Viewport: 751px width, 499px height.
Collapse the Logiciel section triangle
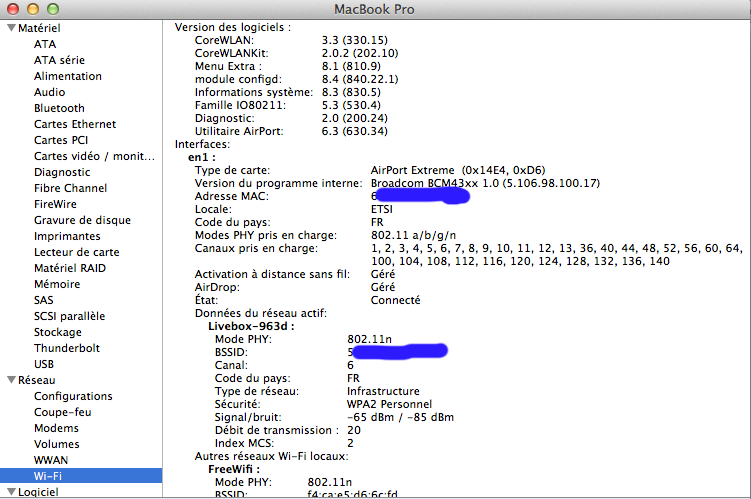click(11, 492)
